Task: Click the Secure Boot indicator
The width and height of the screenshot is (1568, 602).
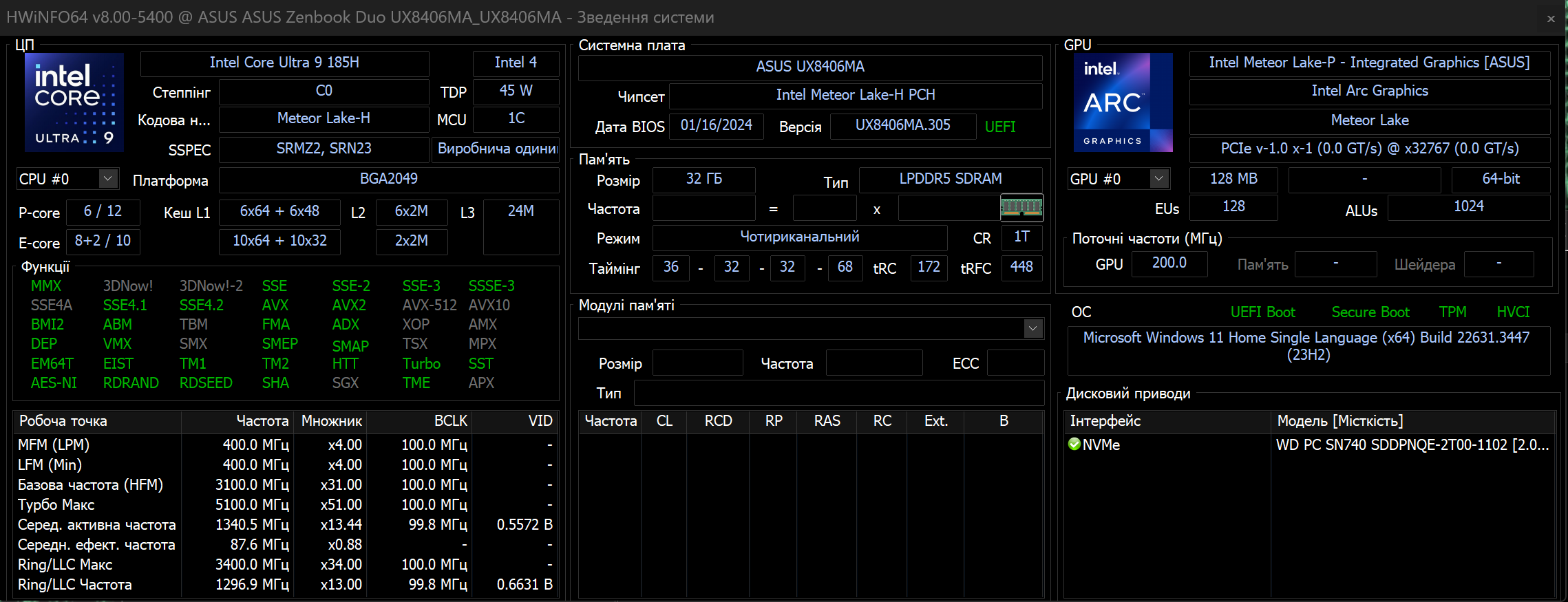Action: [1370, 312]
